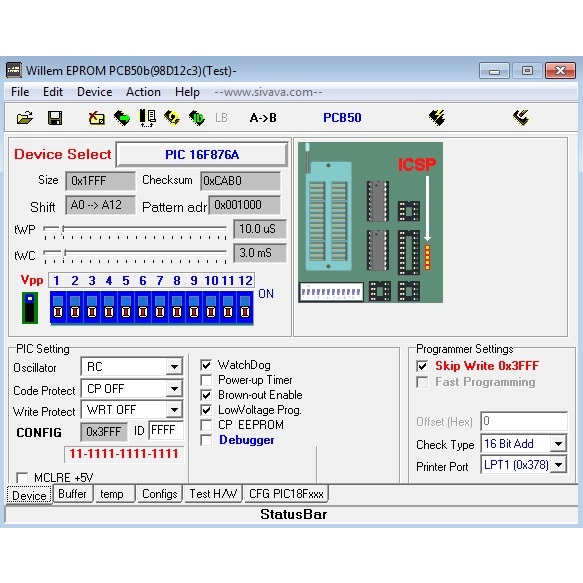
Task: Switch to the Configs tab
Action: click(160, 494)
